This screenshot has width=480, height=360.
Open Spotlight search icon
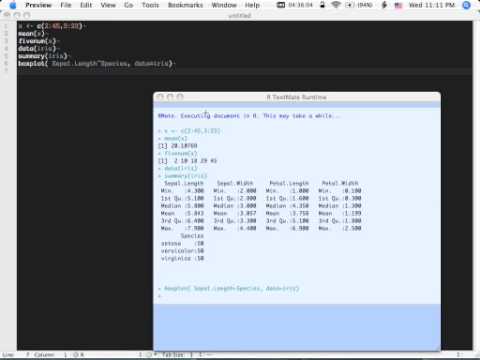click(x=467, y=5)
